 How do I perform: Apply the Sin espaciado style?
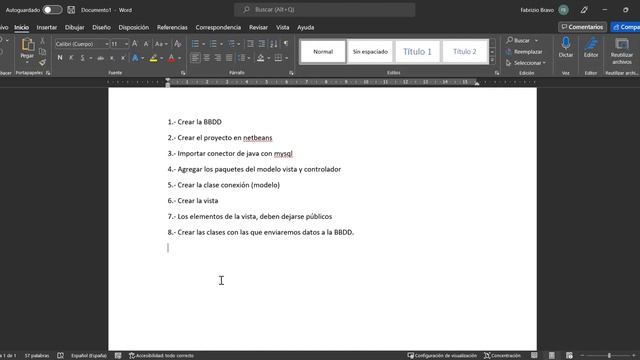click(370, 51)
